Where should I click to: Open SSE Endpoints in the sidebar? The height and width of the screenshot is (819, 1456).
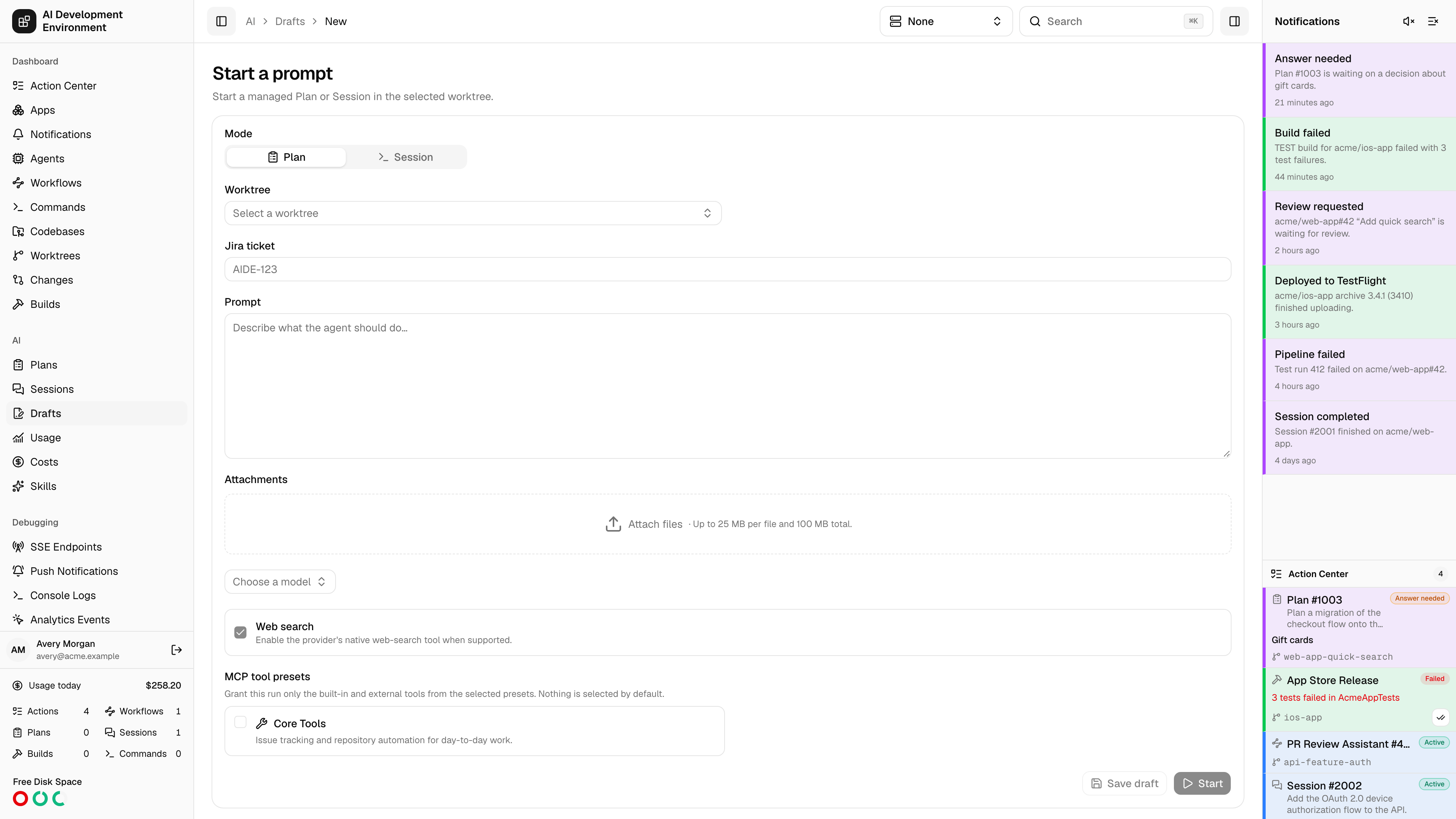coord(97,547)
